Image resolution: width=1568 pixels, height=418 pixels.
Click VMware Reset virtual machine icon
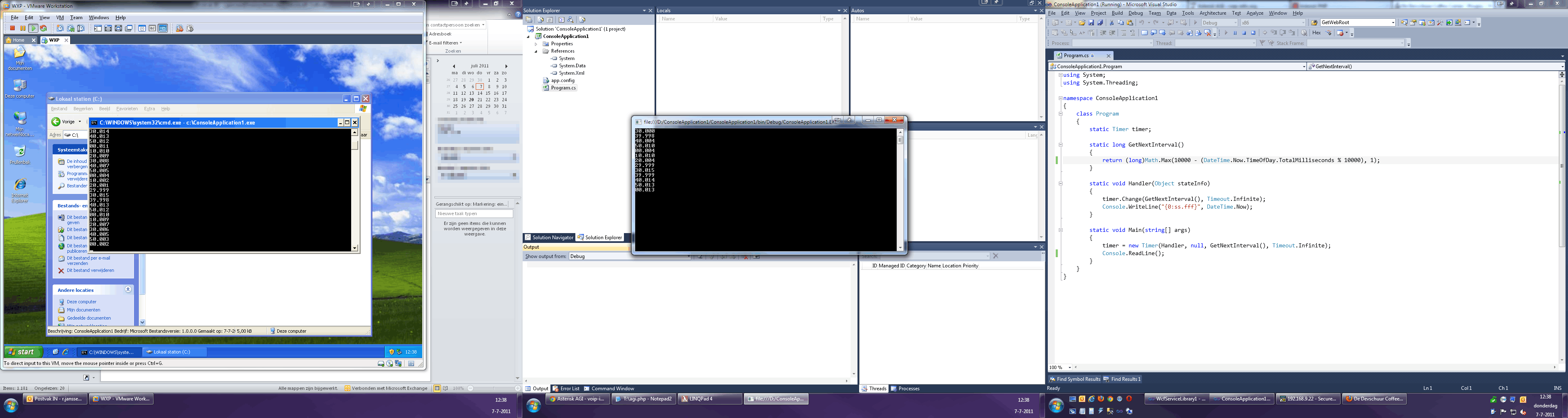(43, 28)
